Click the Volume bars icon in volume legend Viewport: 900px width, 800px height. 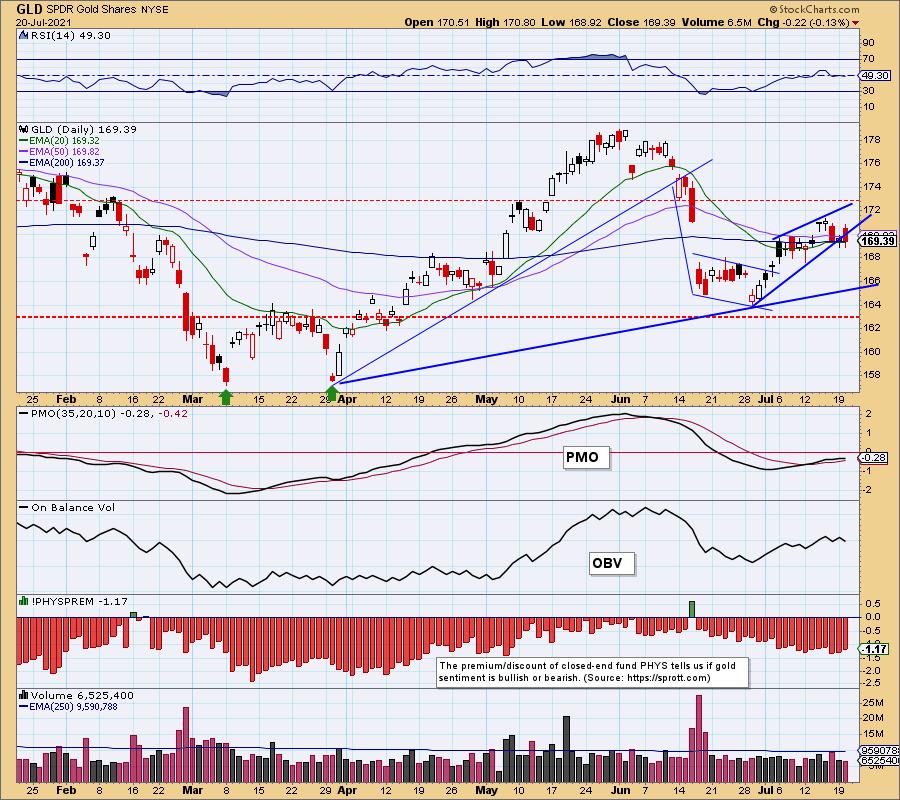coord(24,696)
